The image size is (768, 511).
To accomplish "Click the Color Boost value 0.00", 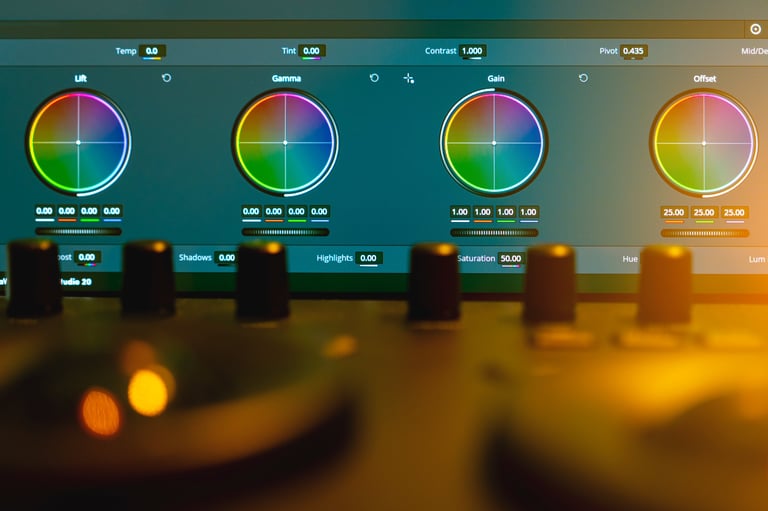I will (x=87, y=257).
